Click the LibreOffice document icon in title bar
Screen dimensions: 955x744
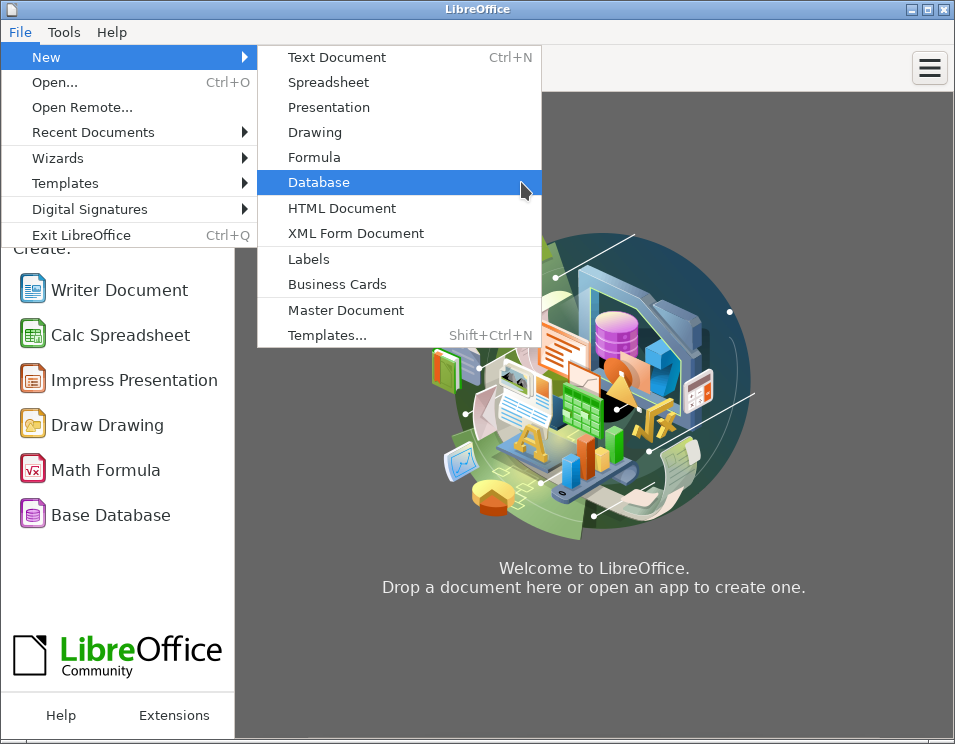click(12, 9)
